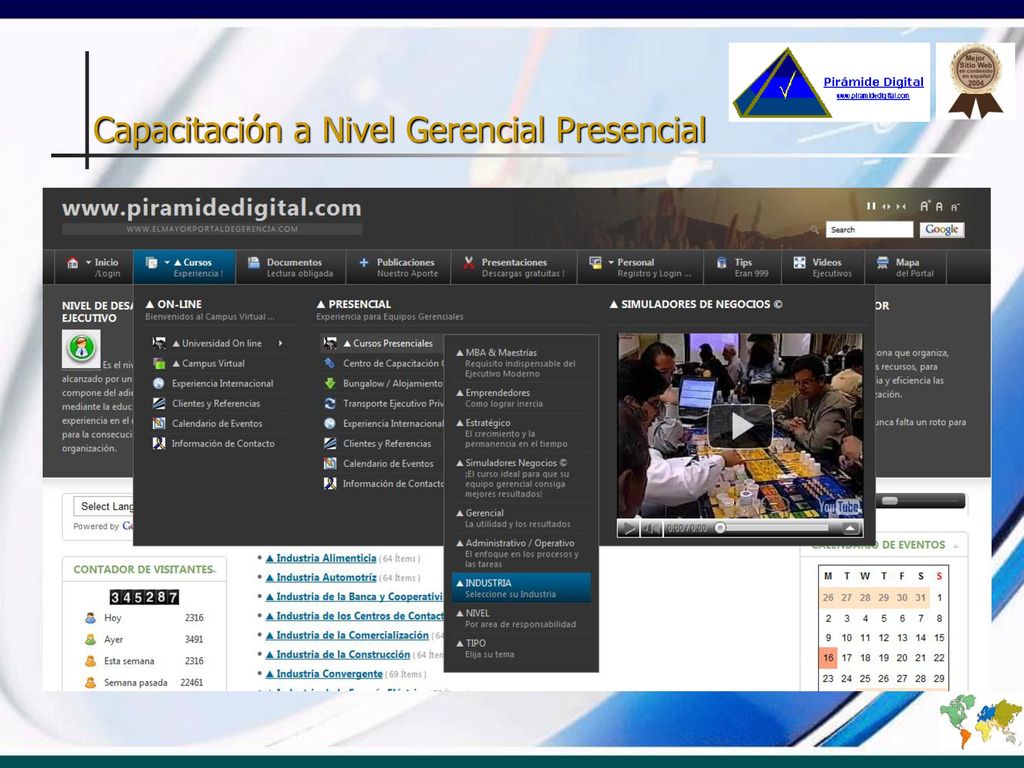Select MBA & Maestrías submenu entry
1024x768 pixels.
[521, 362]
